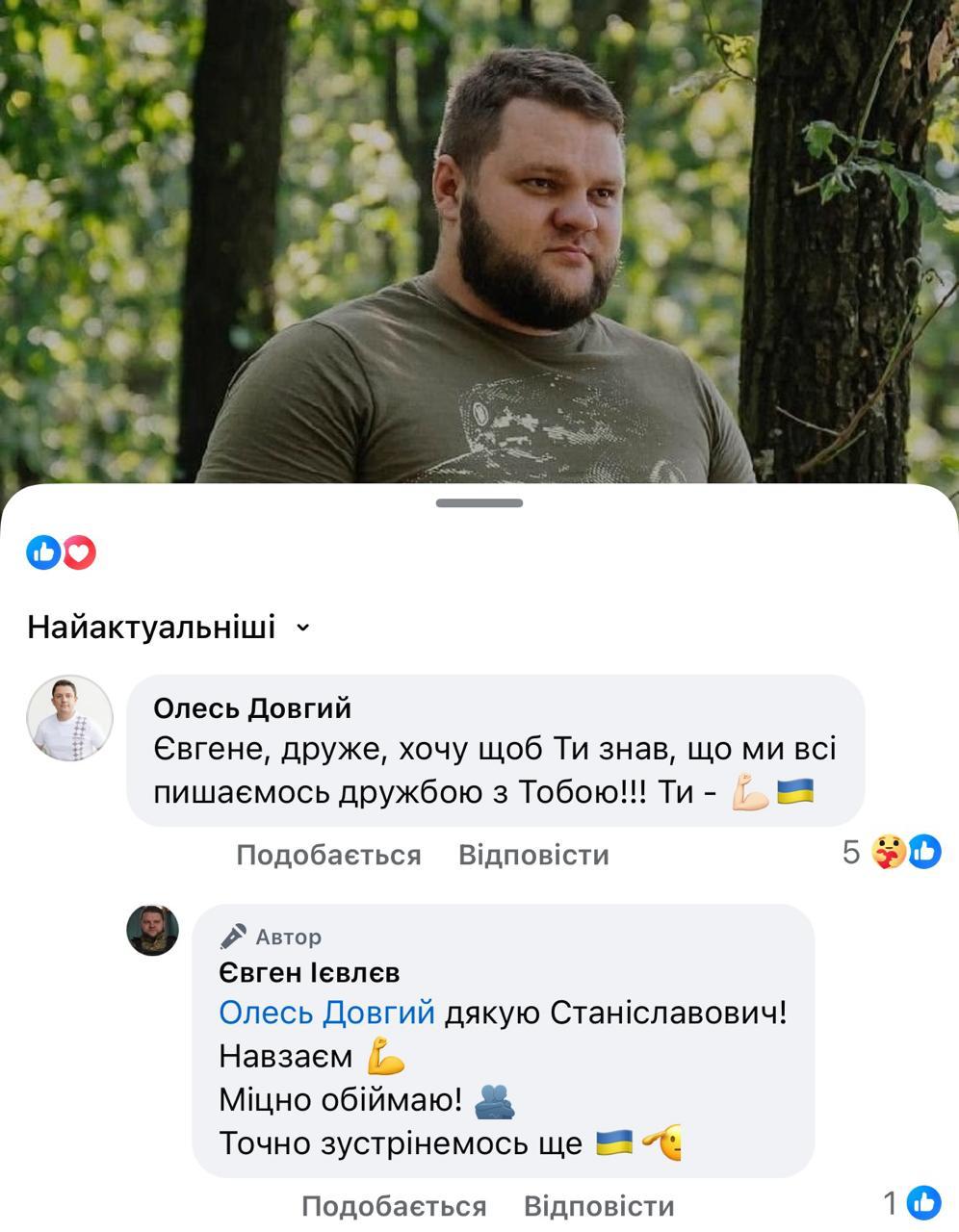Tap the red heart reaction icon

tap(79, 552)
